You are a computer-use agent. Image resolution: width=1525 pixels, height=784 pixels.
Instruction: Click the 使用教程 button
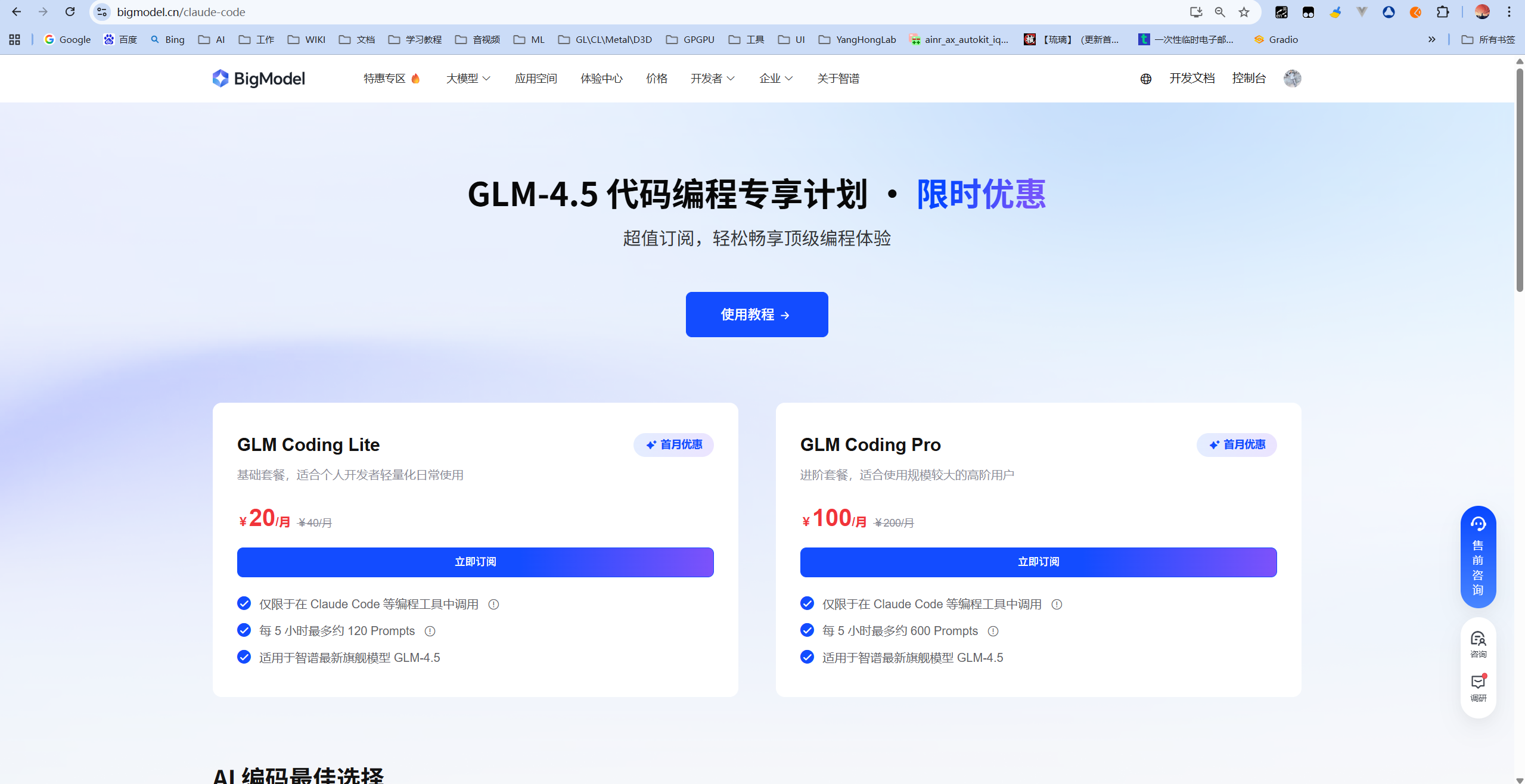(756, 315)
